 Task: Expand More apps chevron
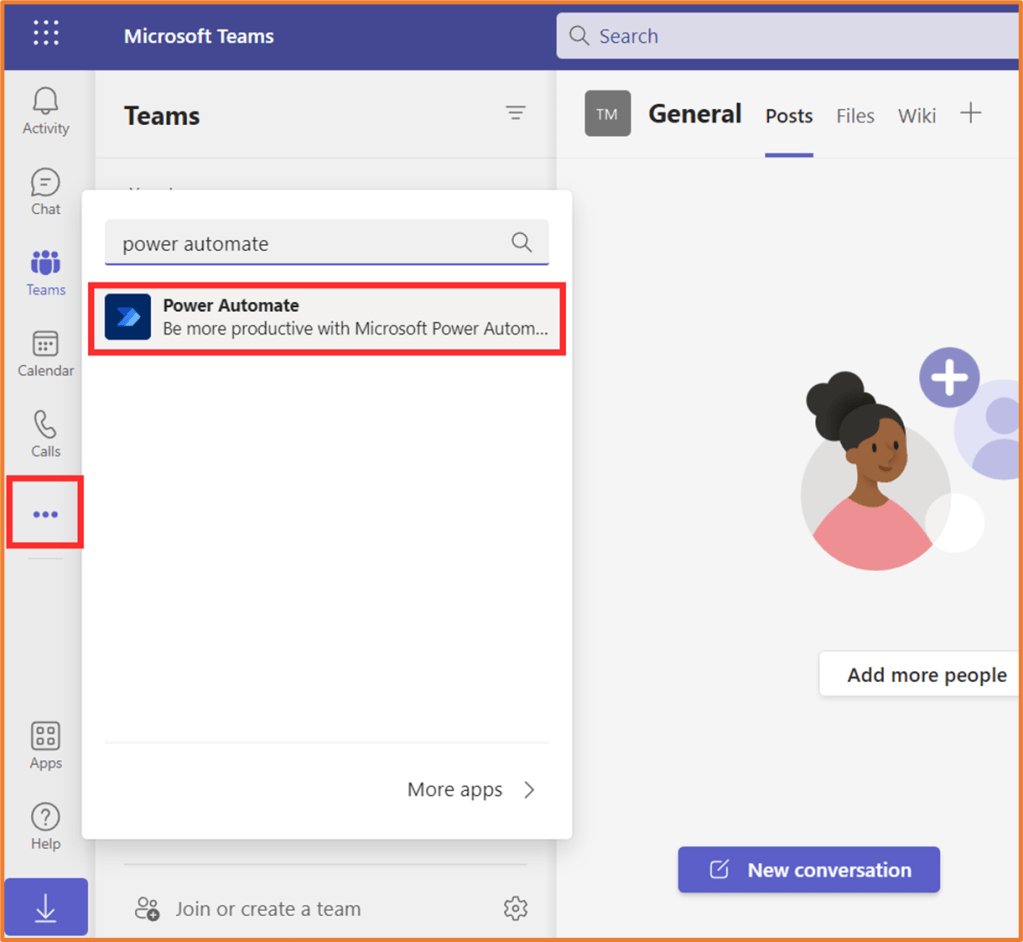tap(528, 790)
